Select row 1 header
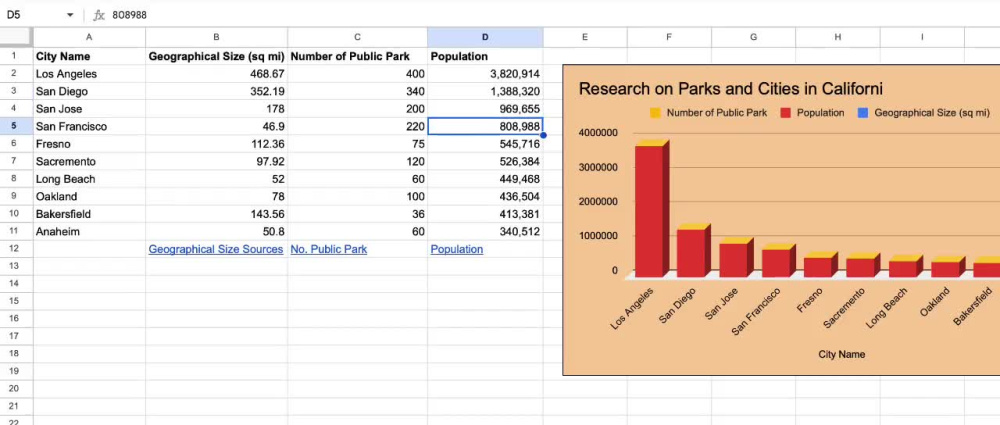 tap(17, 56)
